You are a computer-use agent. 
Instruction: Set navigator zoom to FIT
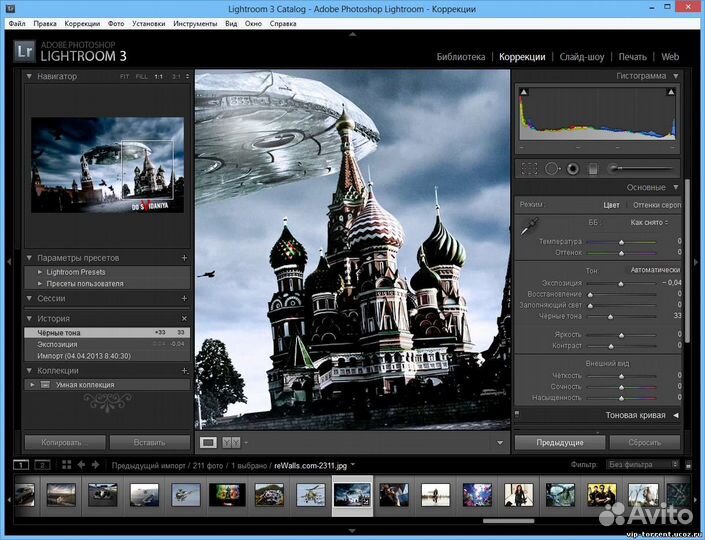pyautogui.click(x=125, y=77)
